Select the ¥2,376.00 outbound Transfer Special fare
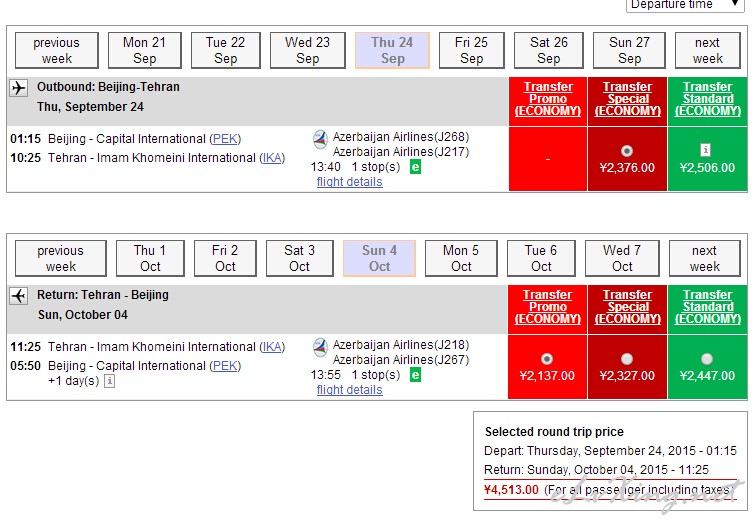Viewport: 755px width, 527px height. 627,151
